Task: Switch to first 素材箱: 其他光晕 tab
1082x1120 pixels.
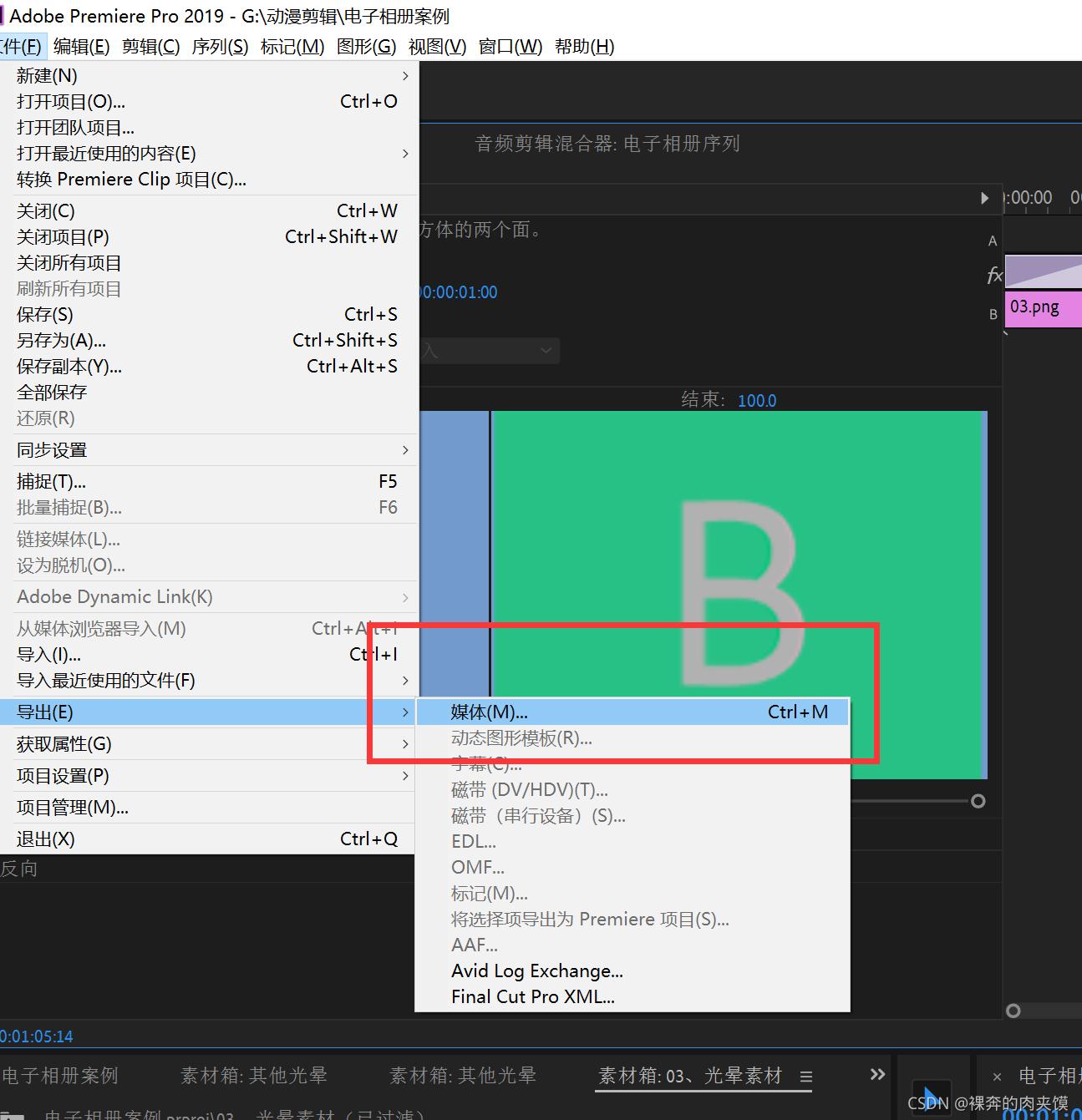Action: tap(254, 1076)
